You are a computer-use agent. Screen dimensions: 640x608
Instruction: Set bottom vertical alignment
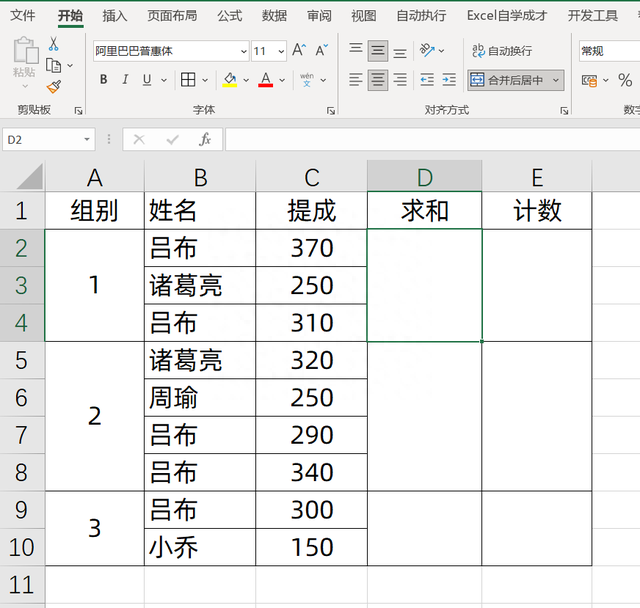400,51
